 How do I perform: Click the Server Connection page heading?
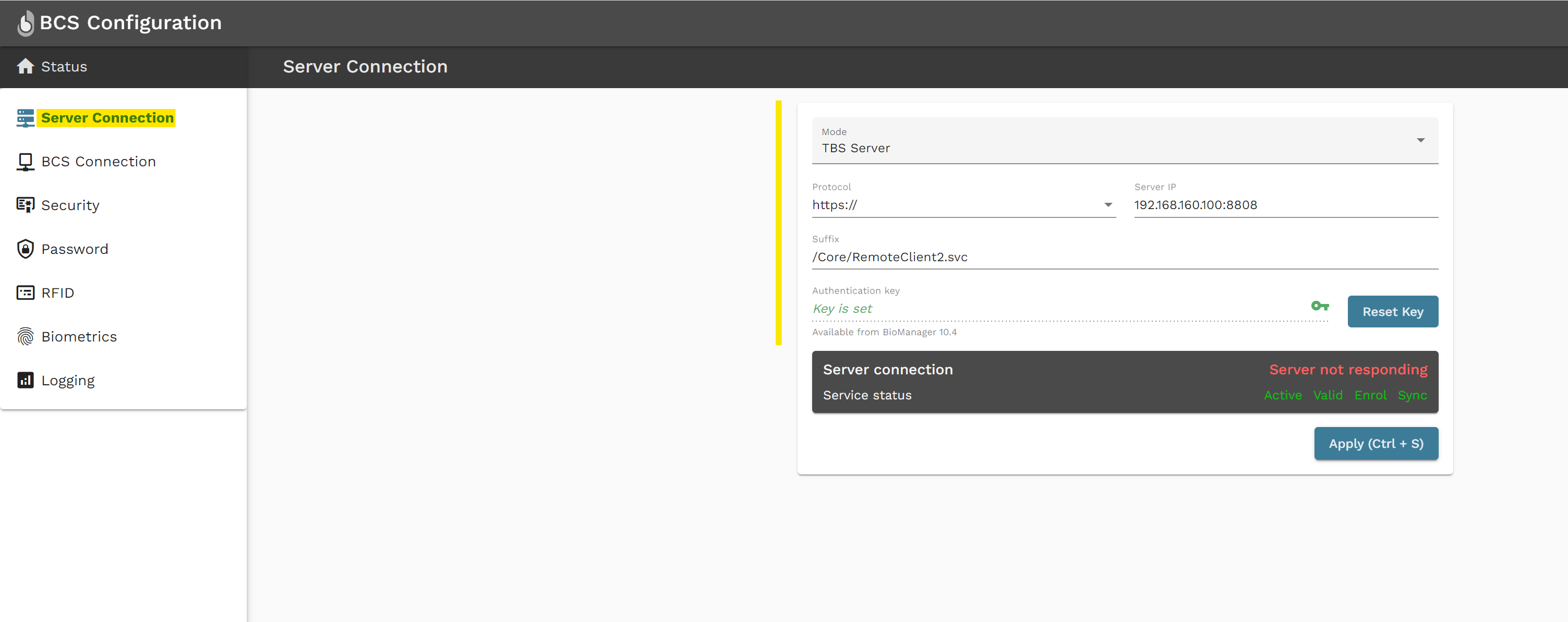coord(365,66)
